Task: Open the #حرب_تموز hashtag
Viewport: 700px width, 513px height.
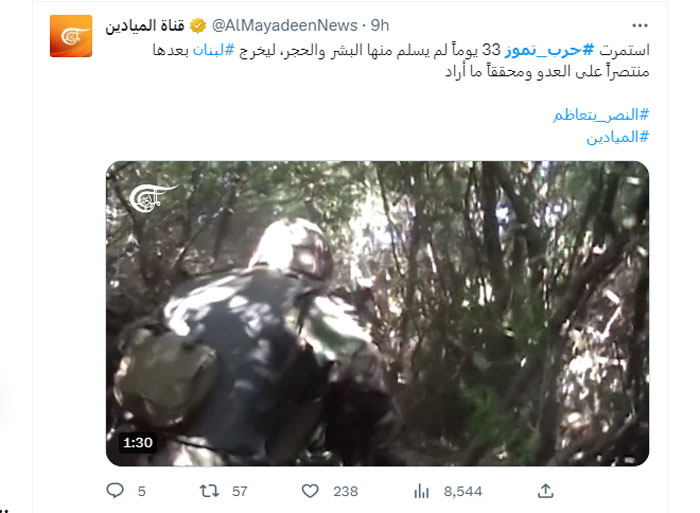Action: click(x=549, y=50)
